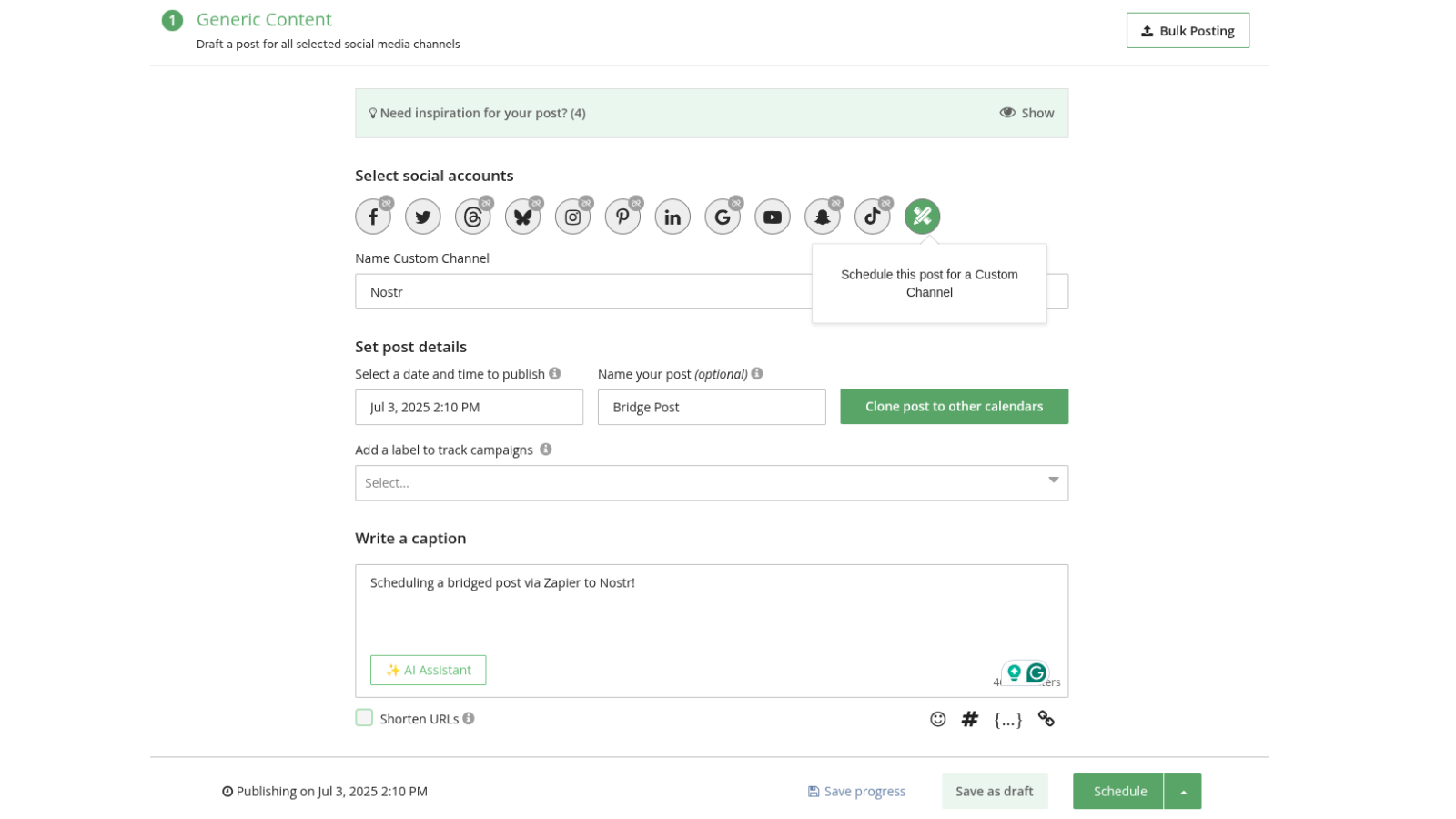Click the Name your post field
The height and width of the screenshot is (819, 1456).
[x=711, y=408]
